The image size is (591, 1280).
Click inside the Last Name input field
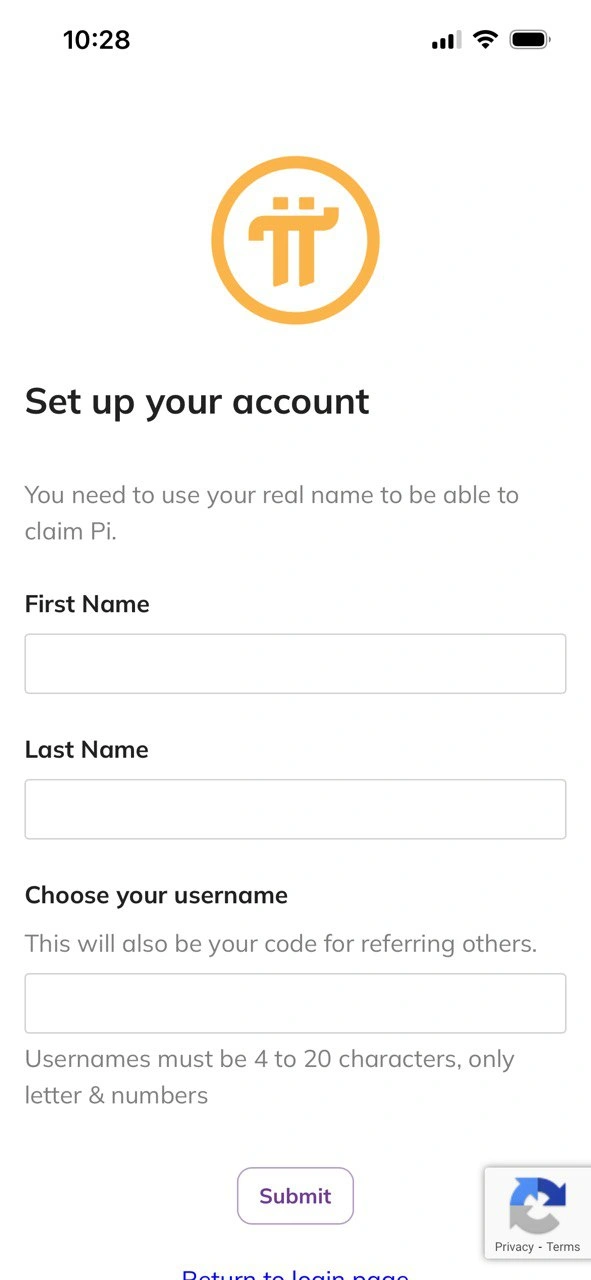(x=295, y=809)
